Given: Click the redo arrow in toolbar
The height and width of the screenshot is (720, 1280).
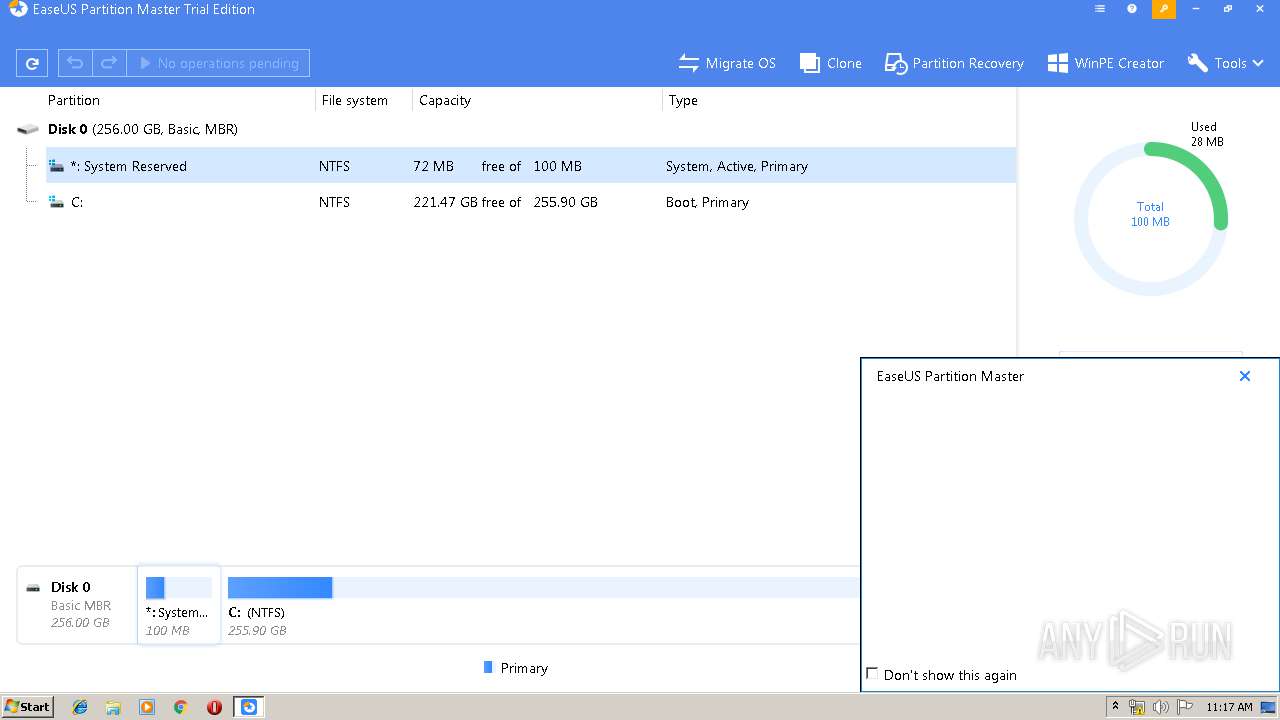Looking at the screenshot, I should pyautogui.click(x=109, y=63).
